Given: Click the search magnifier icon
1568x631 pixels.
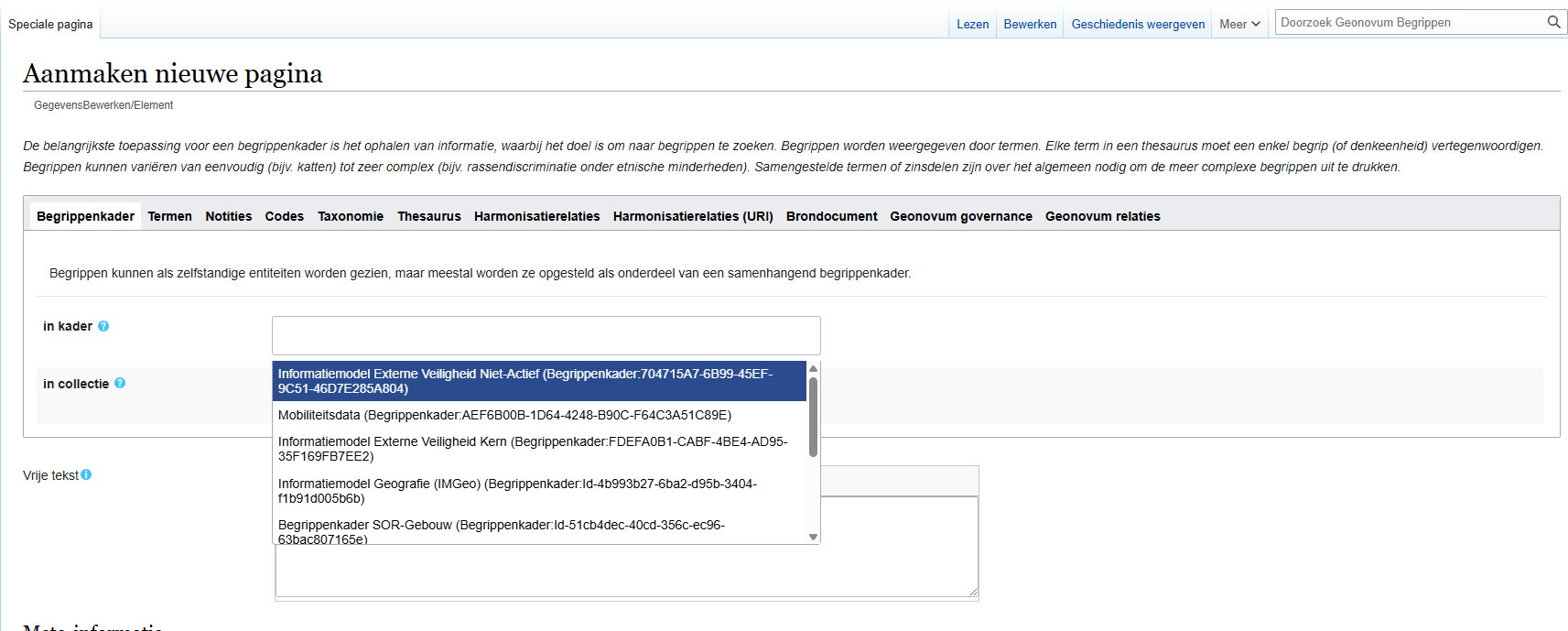Looking at the screenshot, I should (1553, 22).
